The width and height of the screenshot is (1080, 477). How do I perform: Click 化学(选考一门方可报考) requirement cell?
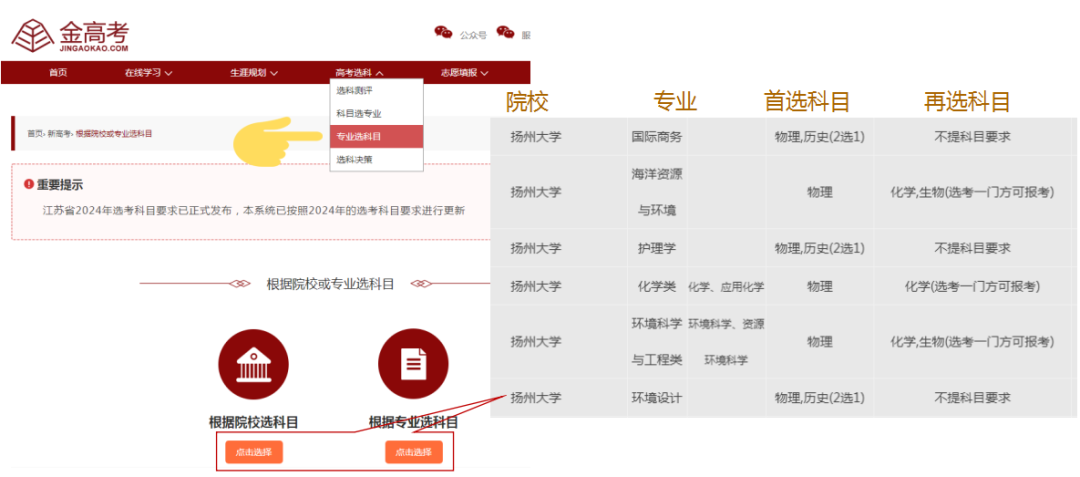click(972, 286)
